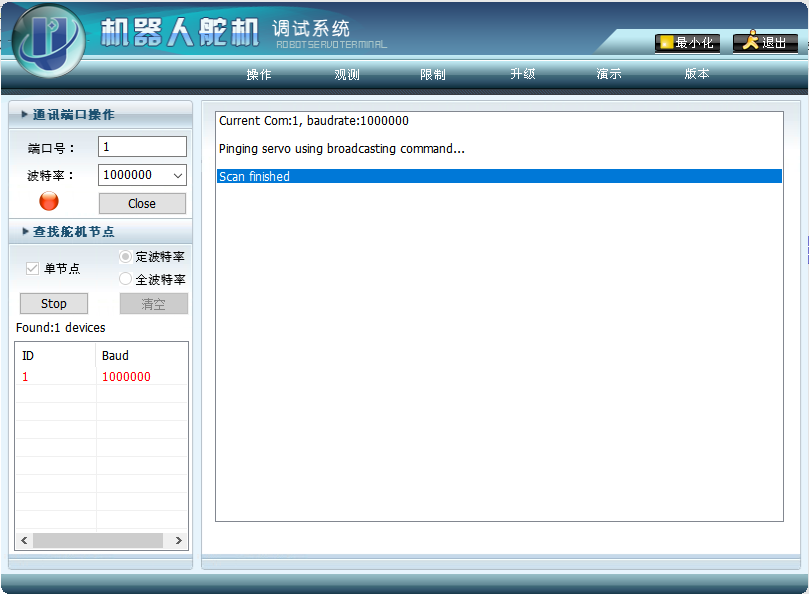Screen dimensions: 809x594
Task: Click the Stop scan button
Action: click(x=54, y=303)
